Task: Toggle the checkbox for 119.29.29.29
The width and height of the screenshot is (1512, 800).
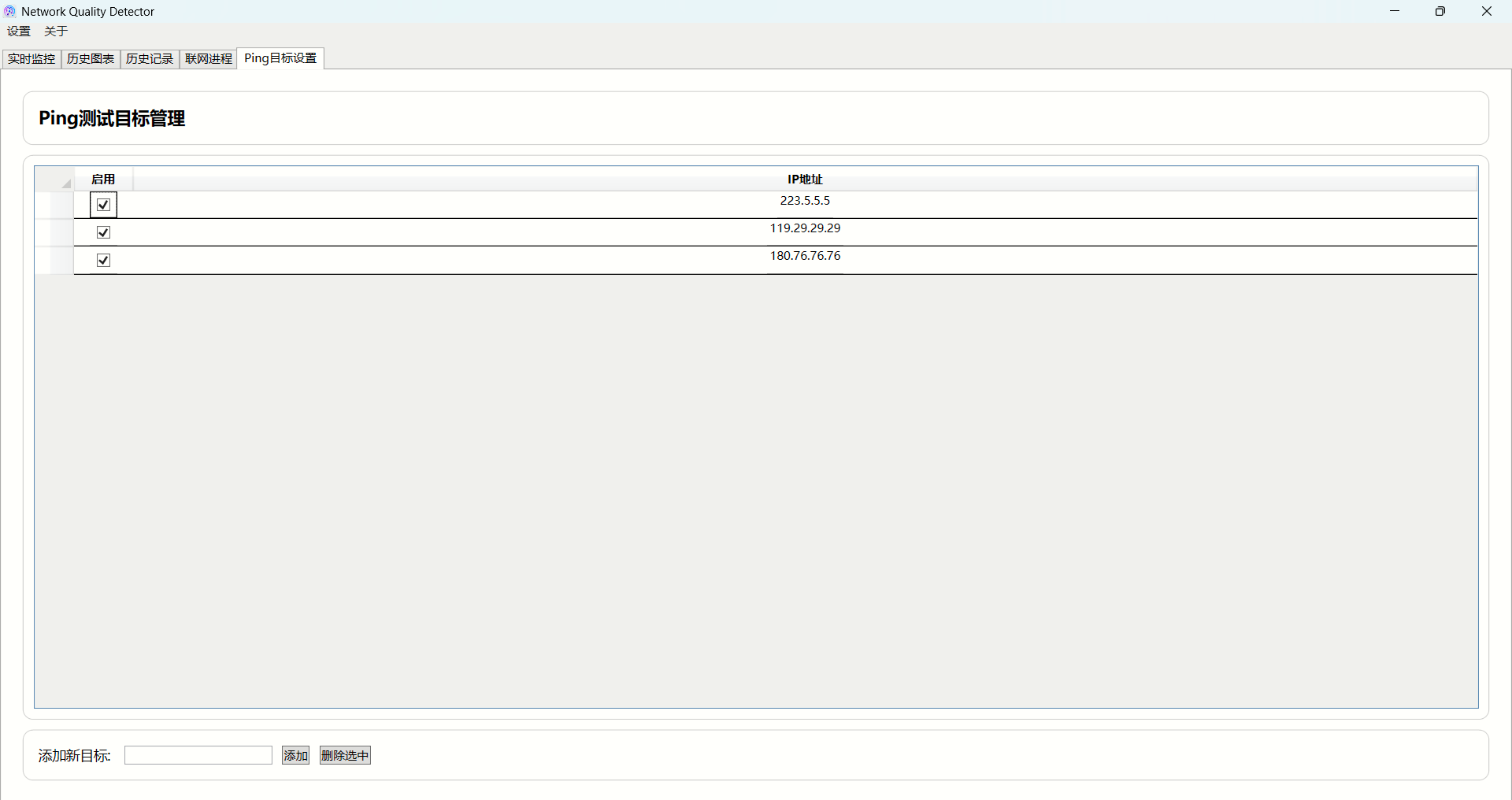Action: [103, 232]
